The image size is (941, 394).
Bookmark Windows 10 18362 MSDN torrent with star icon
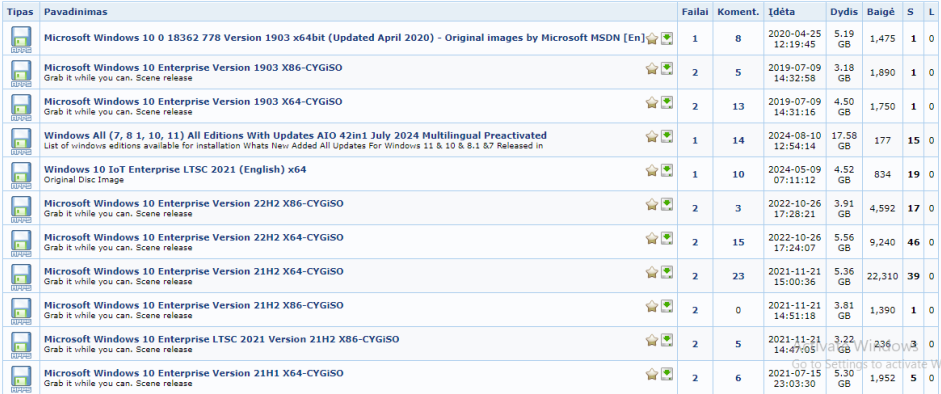(652, 39)
